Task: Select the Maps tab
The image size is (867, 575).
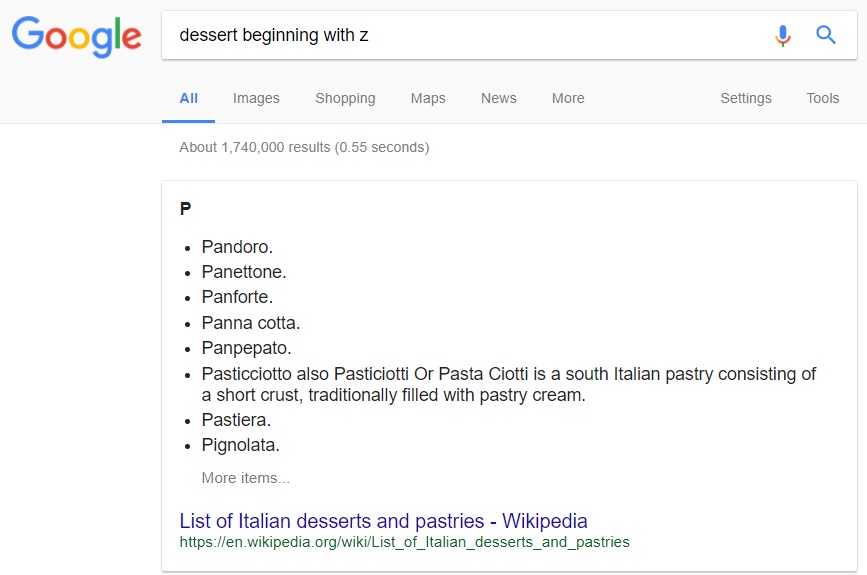Action: [428, 98]
